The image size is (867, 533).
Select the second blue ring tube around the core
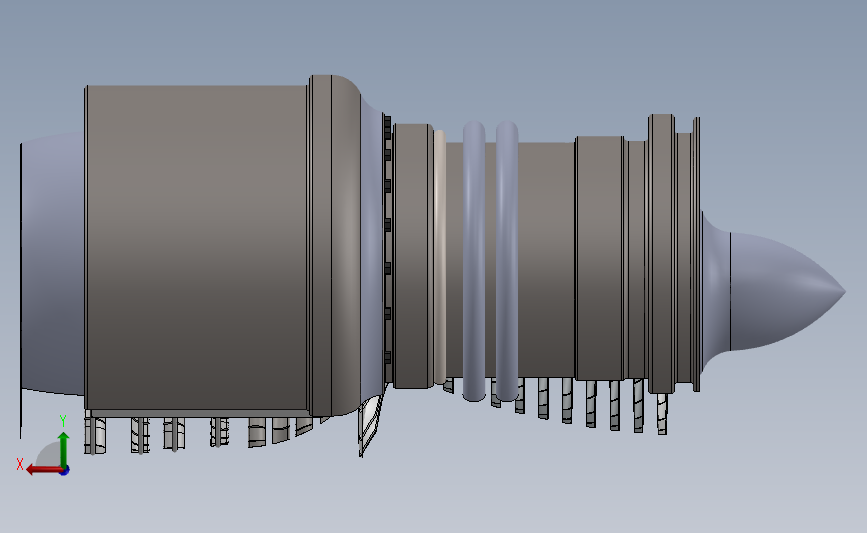(507, 261)
